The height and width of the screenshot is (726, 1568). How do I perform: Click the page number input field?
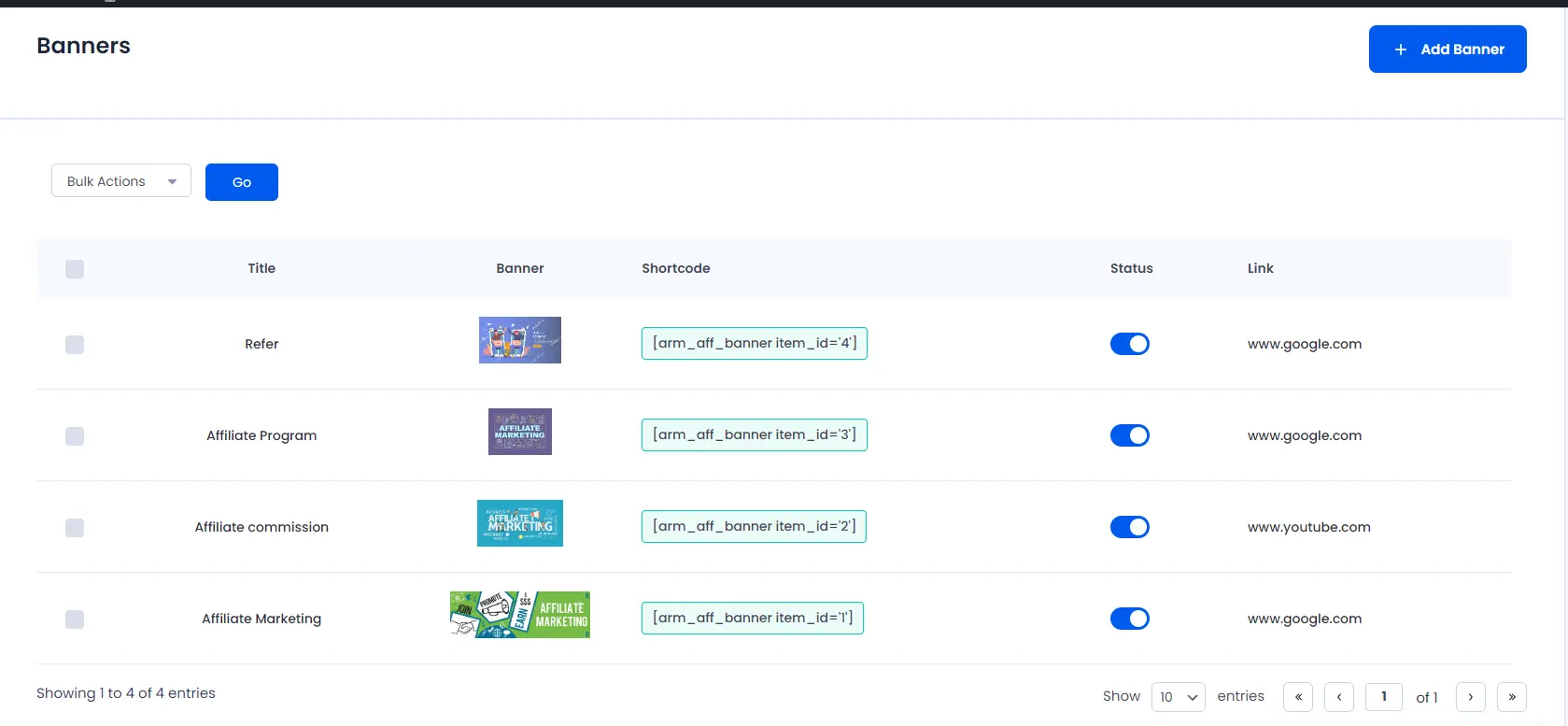1384,697
